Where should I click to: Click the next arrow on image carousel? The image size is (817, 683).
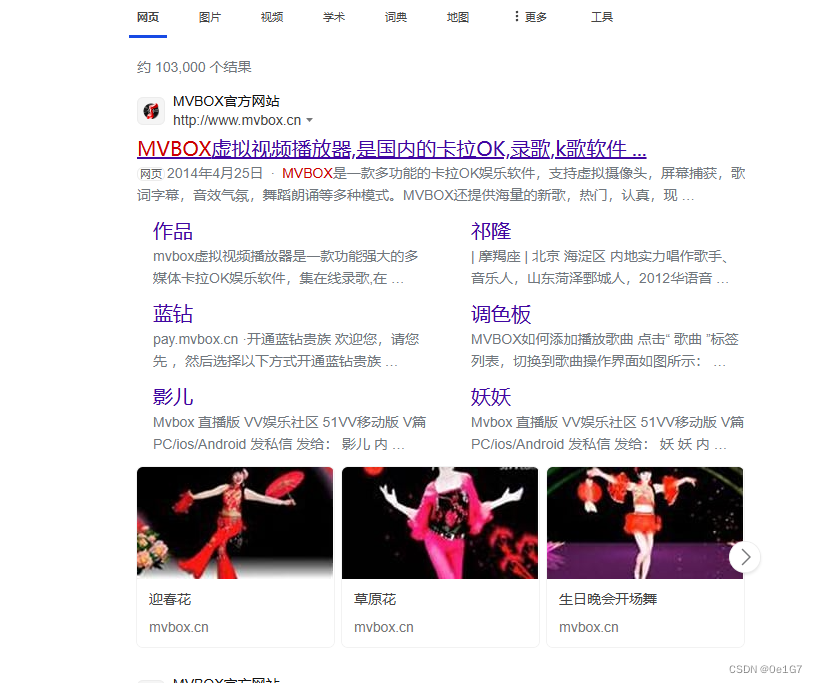[745, 557]
